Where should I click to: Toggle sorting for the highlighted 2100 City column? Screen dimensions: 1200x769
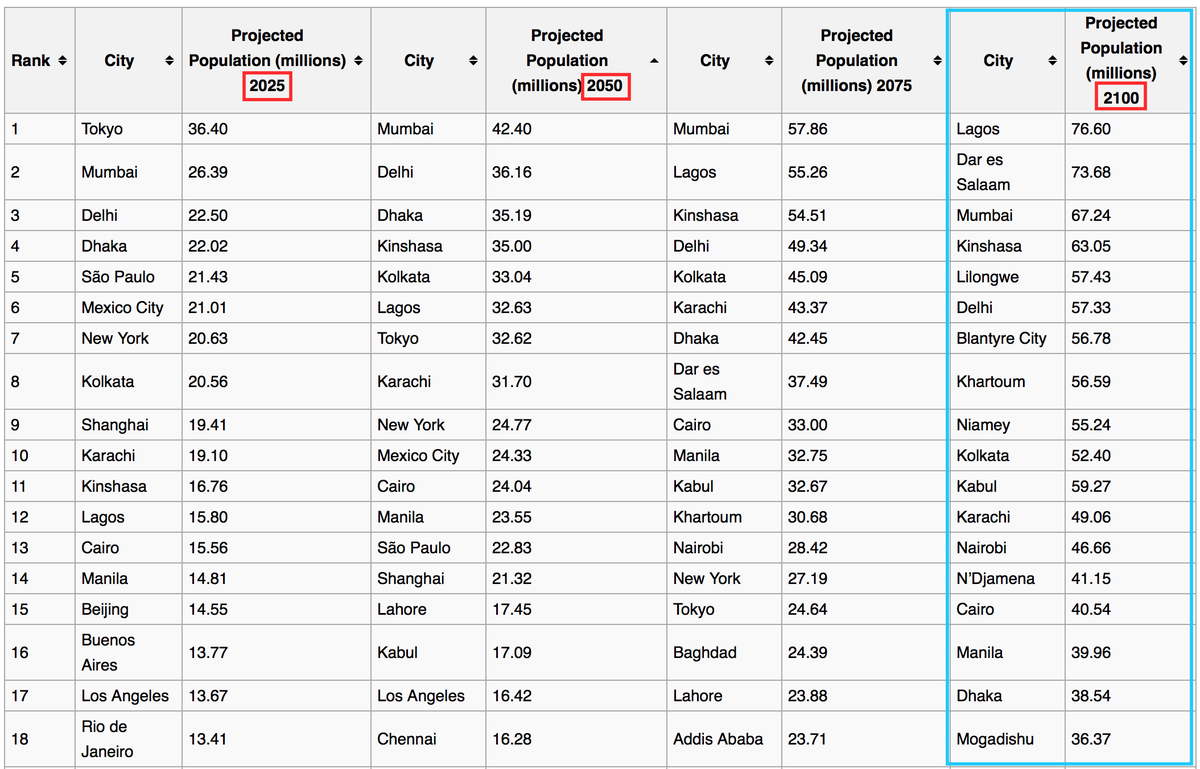(x=1055, y=60)
